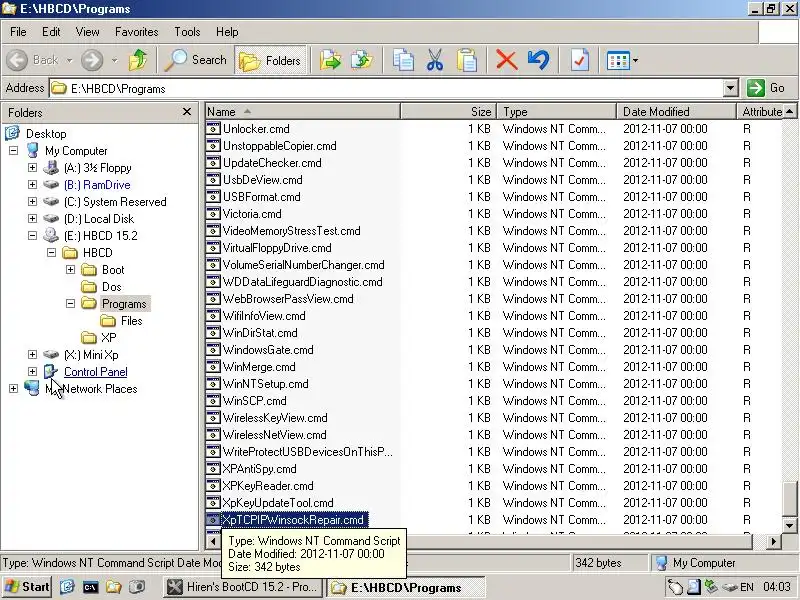Select USBFormat.cmd in file list
Screen dimensions: 800x600
click(x=262, y=196)
